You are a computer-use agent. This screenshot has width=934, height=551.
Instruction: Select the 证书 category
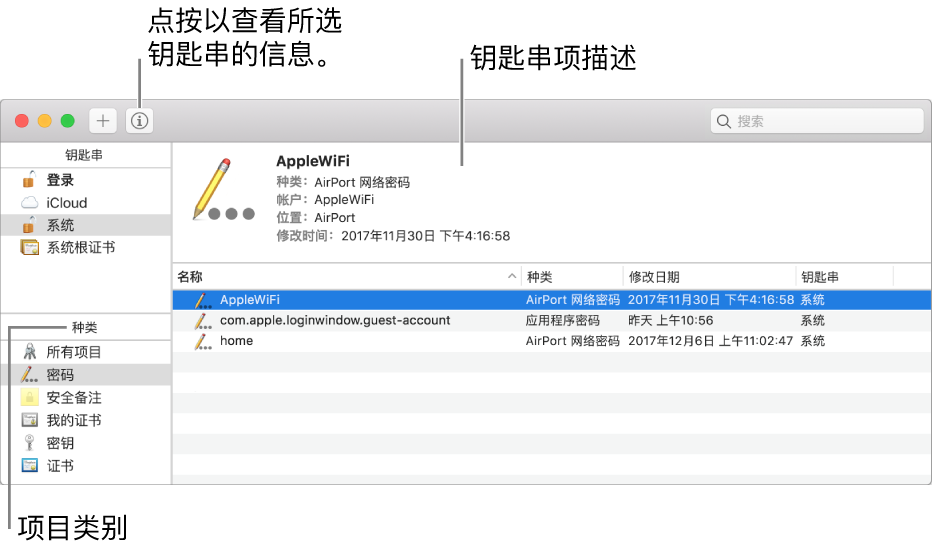pyautogui.click(x=86, y=465)
